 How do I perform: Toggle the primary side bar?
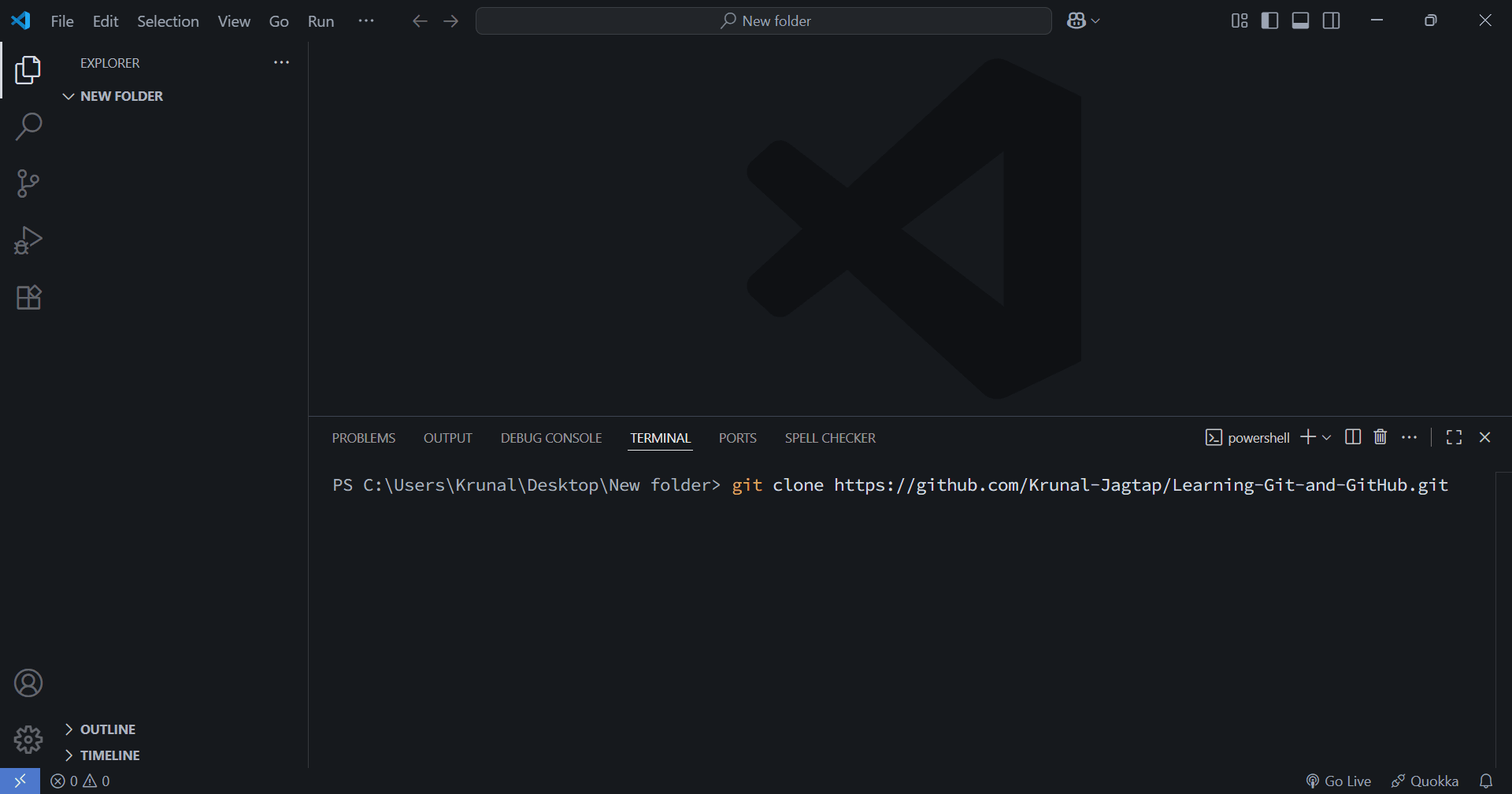pyautogui.click(x=1270, y=20)
